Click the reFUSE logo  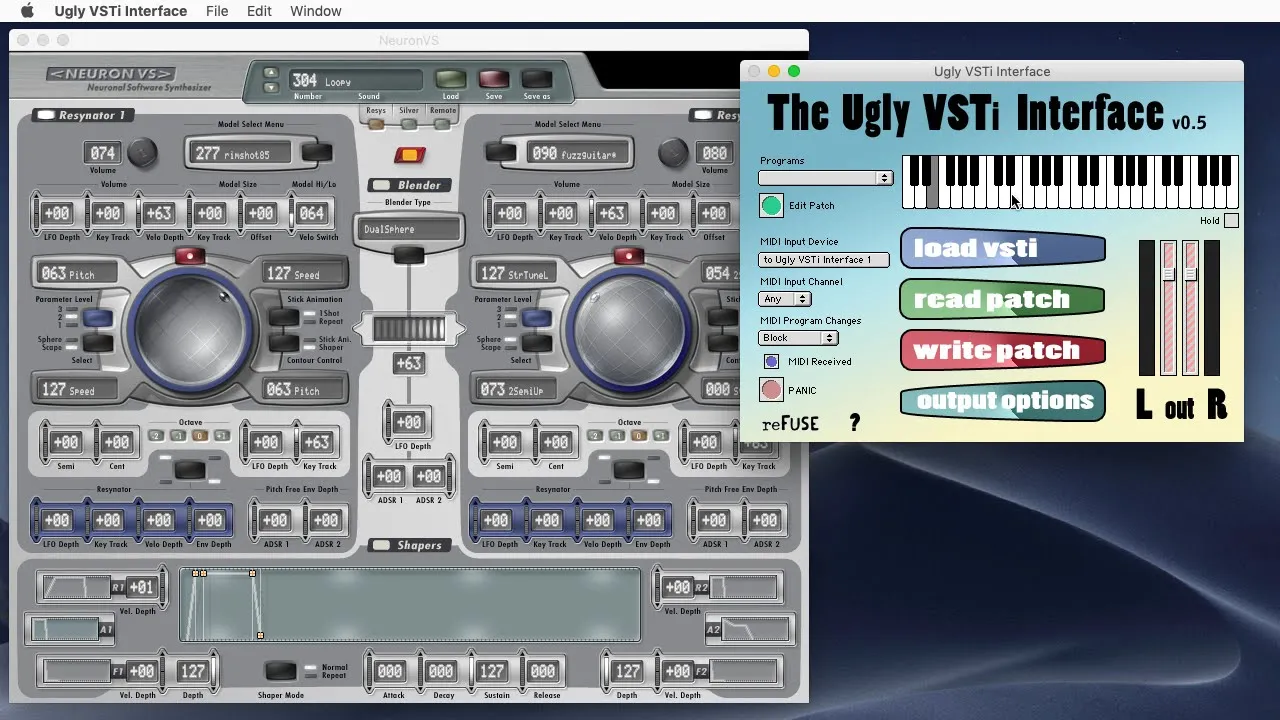point(790,424)
